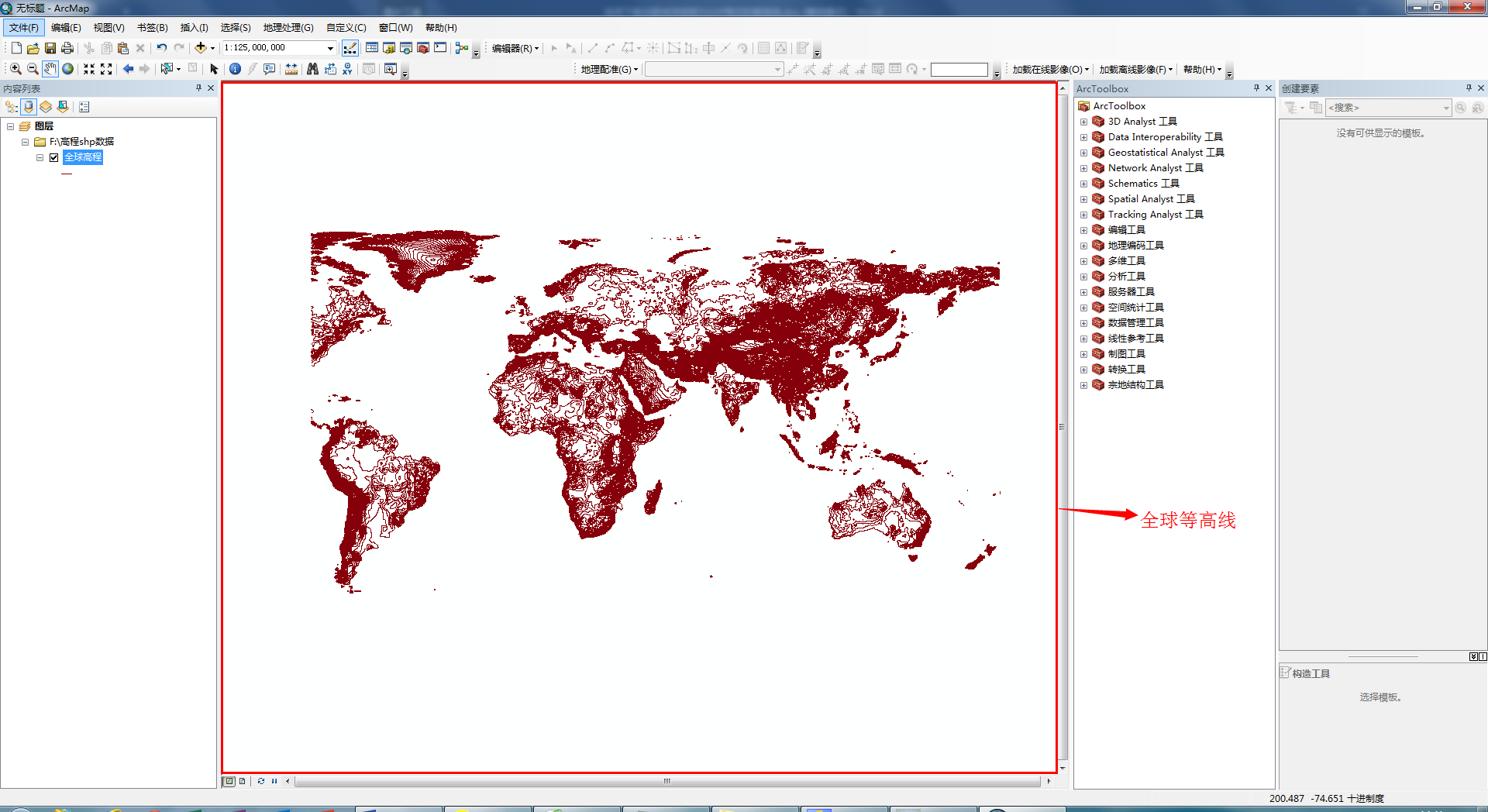Click the Add Data yellow plus icon
Viewport: 1488px width, 812px height.
[x=201, y=48]
